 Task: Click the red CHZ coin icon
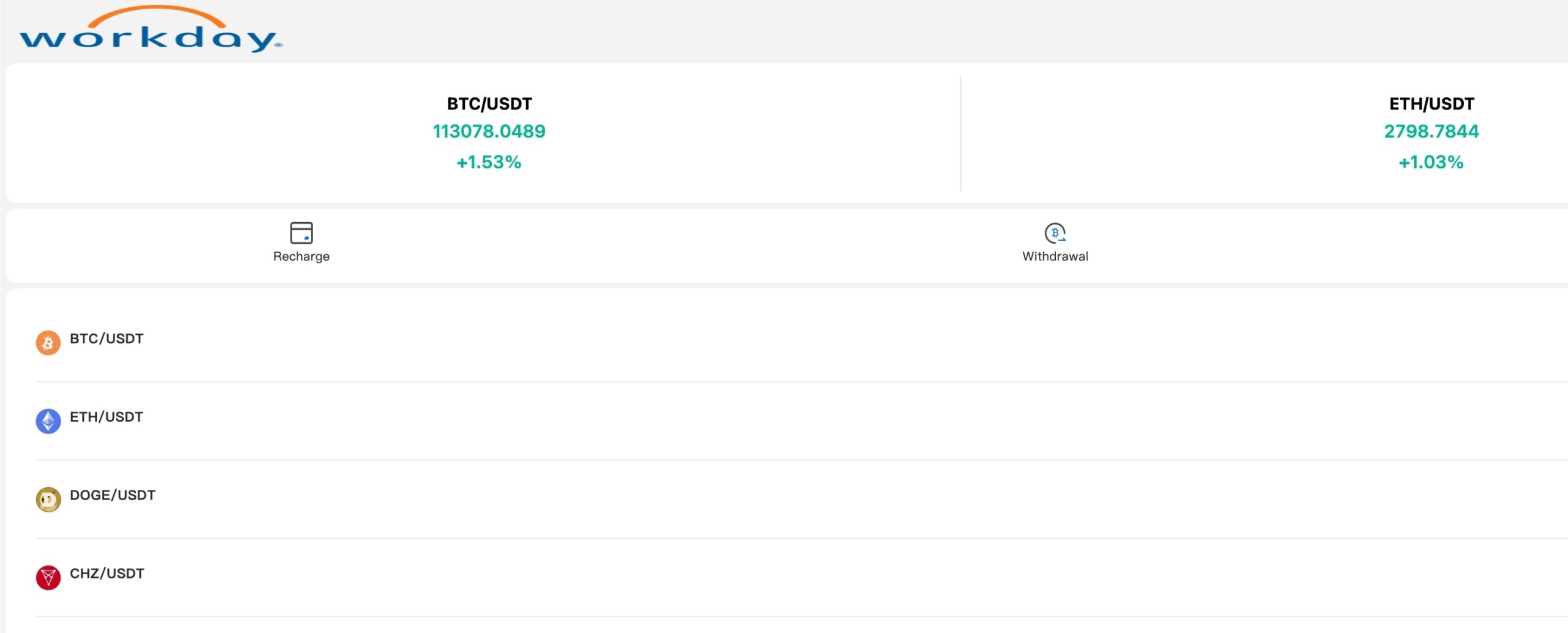48,577
